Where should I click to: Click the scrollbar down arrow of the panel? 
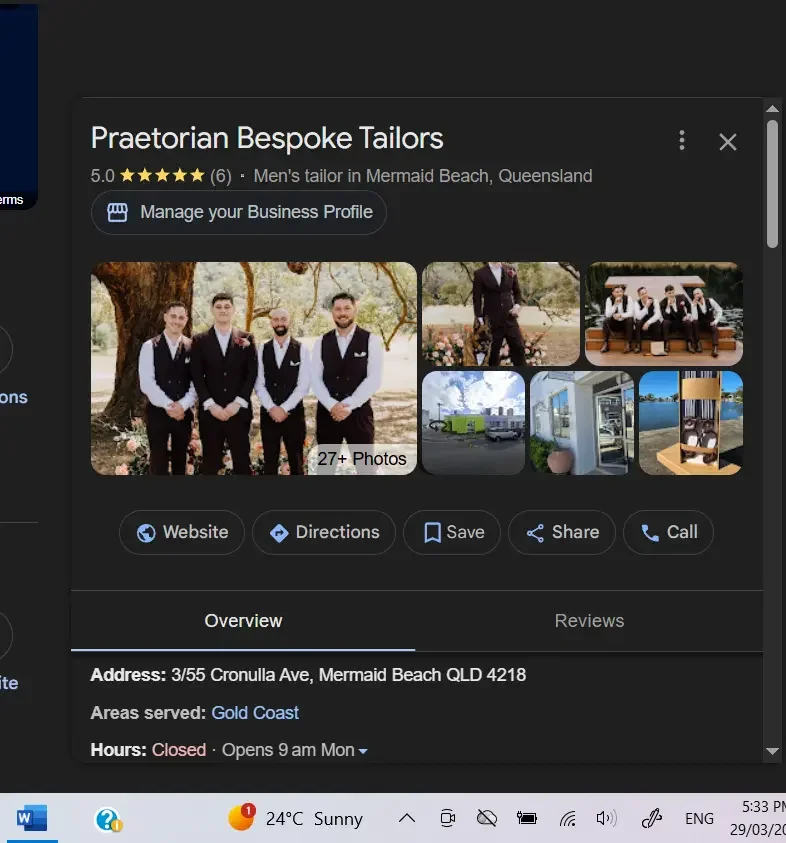point(772,751)
